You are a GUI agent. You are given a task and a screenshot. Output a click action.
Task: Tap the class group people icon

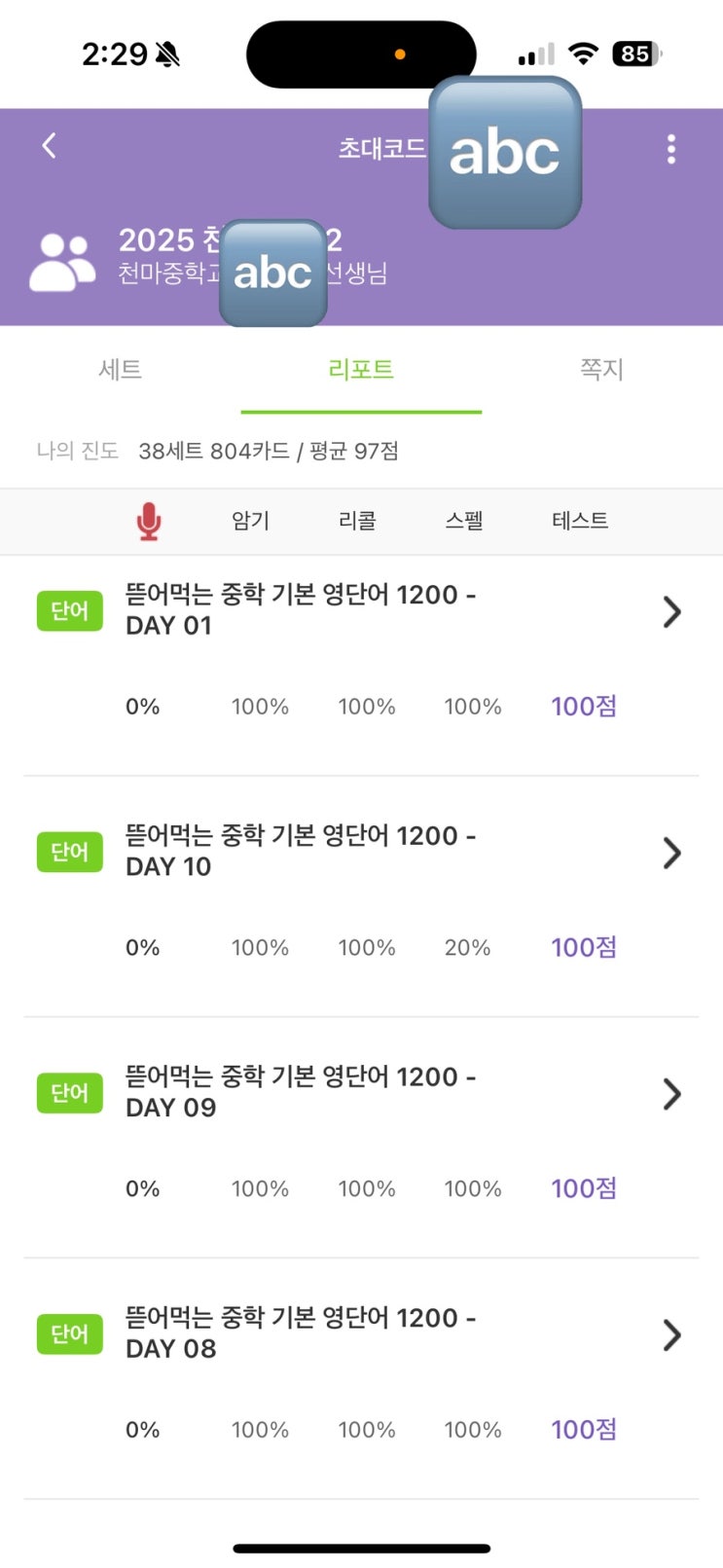(x=62, y=262)
